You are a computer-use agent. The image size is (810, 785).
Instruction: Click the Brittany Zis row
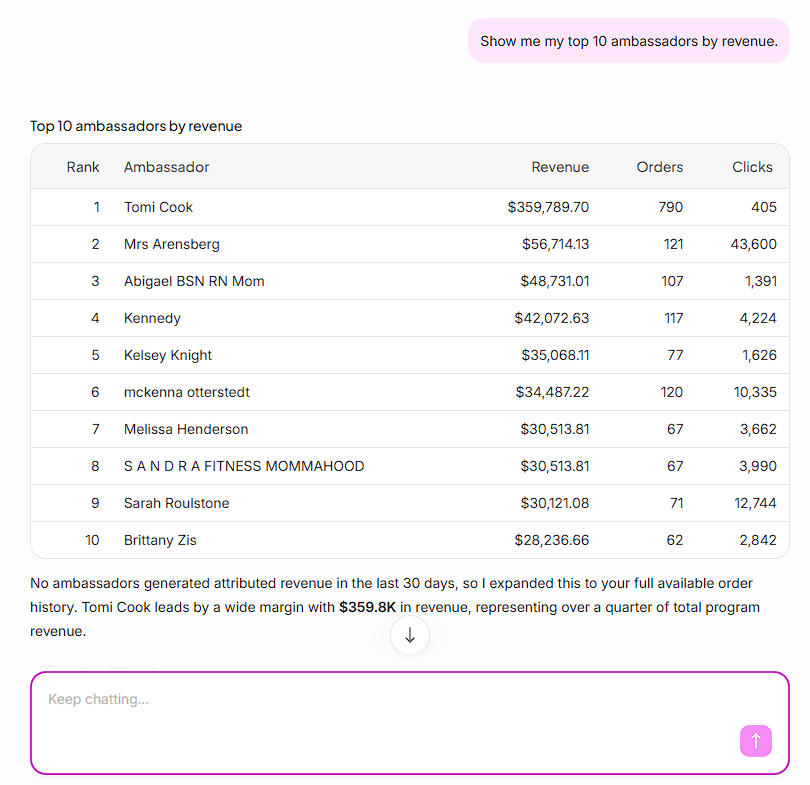tap(410, 540)
